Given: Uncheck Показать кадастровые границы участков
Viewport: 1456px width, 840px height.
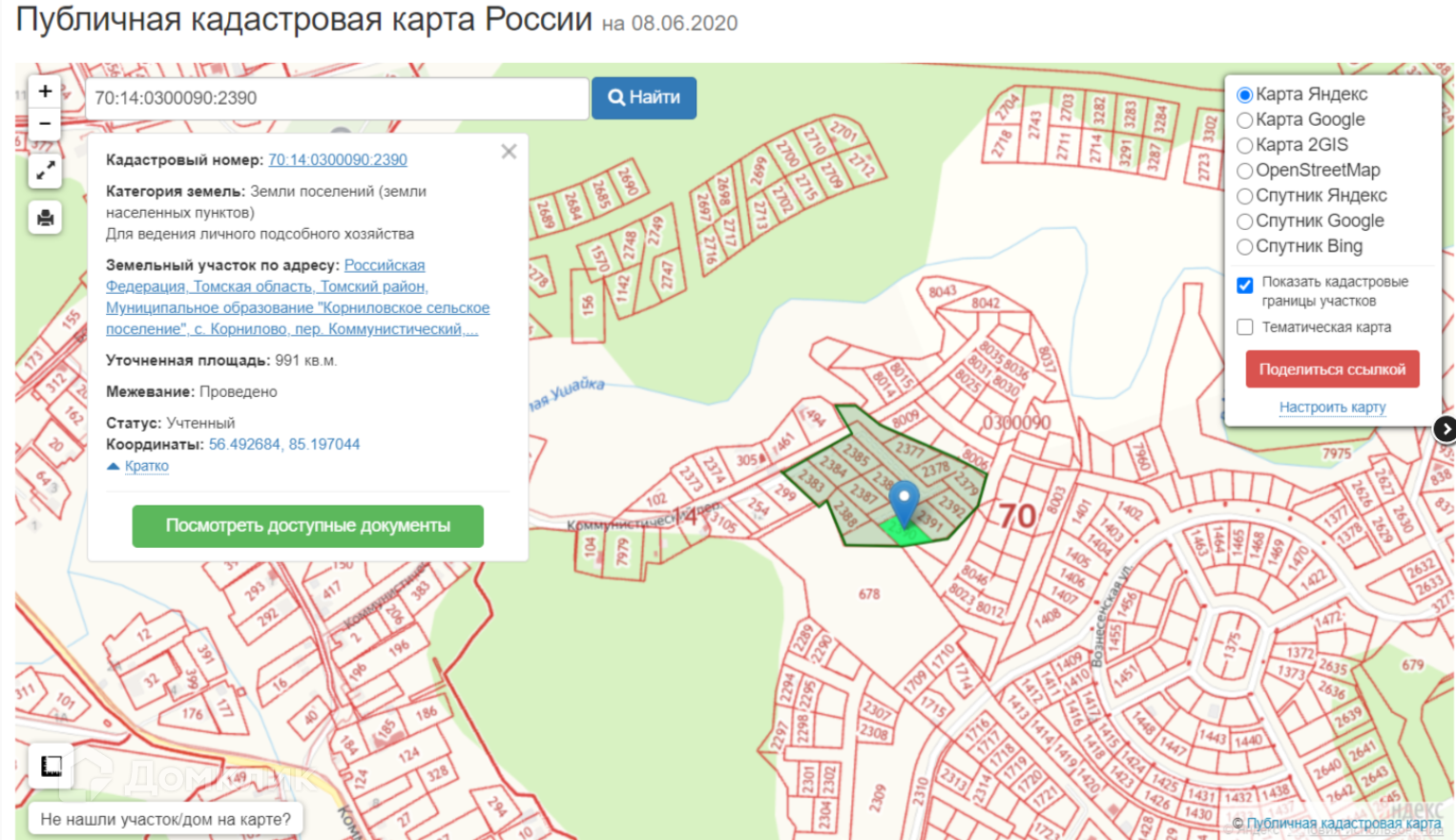Looking at the screenshot, I should pos(1245,284).
